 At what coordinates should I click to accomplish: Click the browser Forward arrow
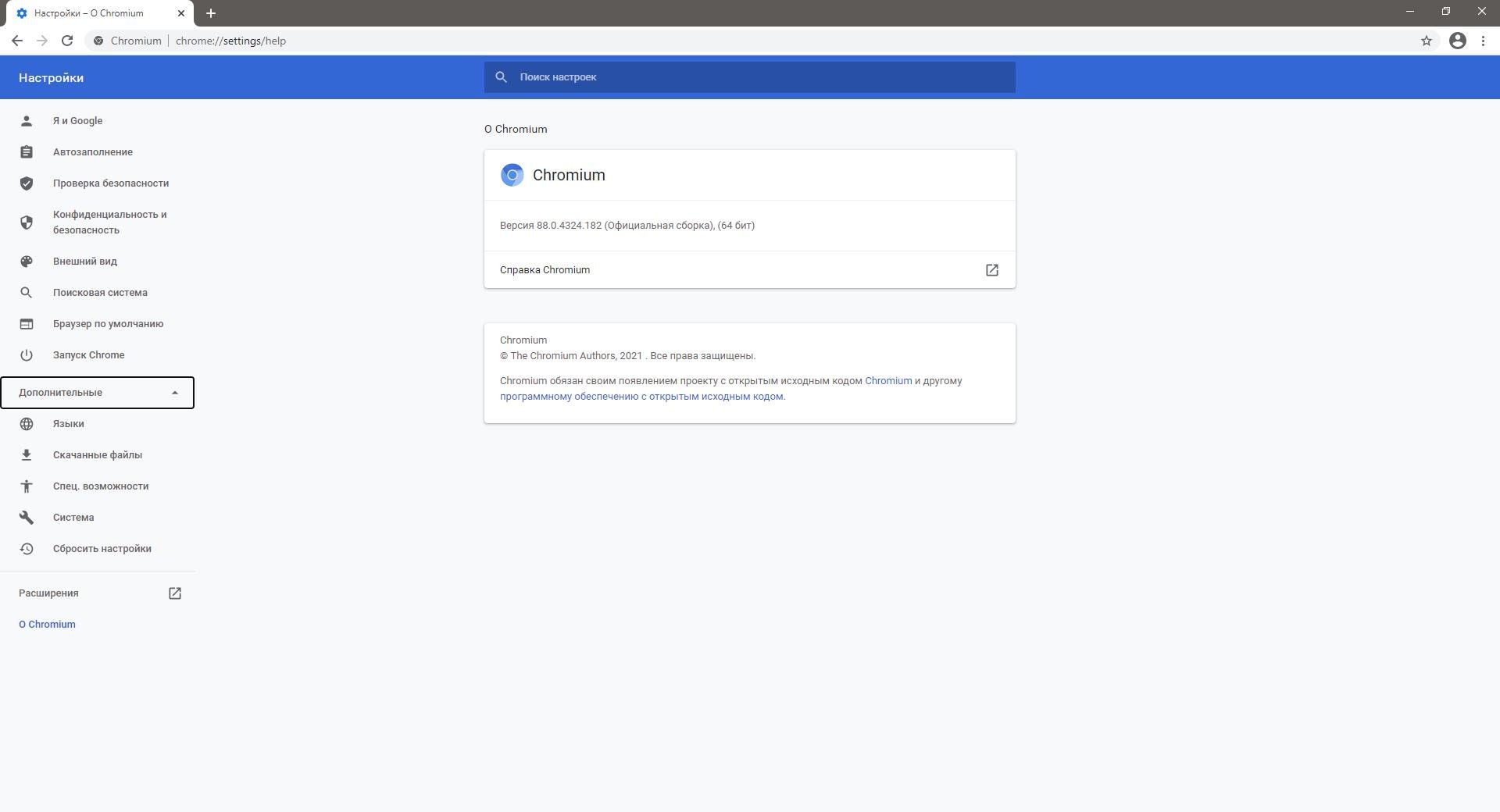tap(42, 41)
